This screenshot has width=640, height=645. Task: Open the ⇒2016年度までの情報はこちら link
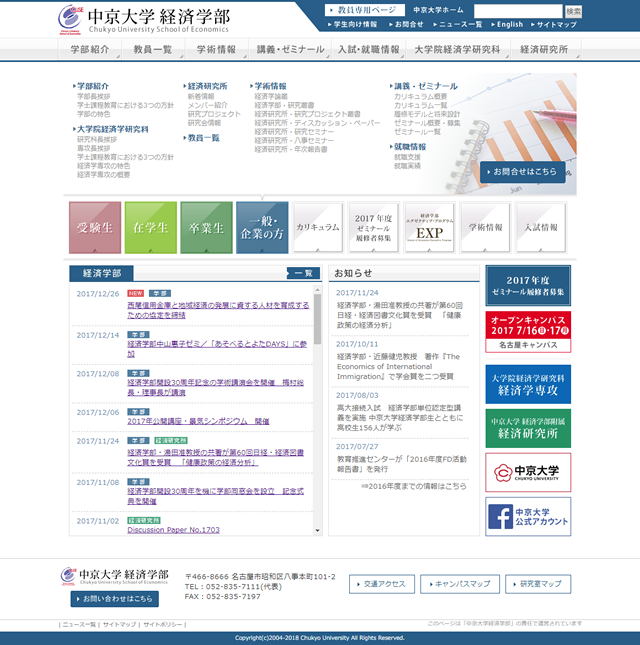tap(414, 486)
